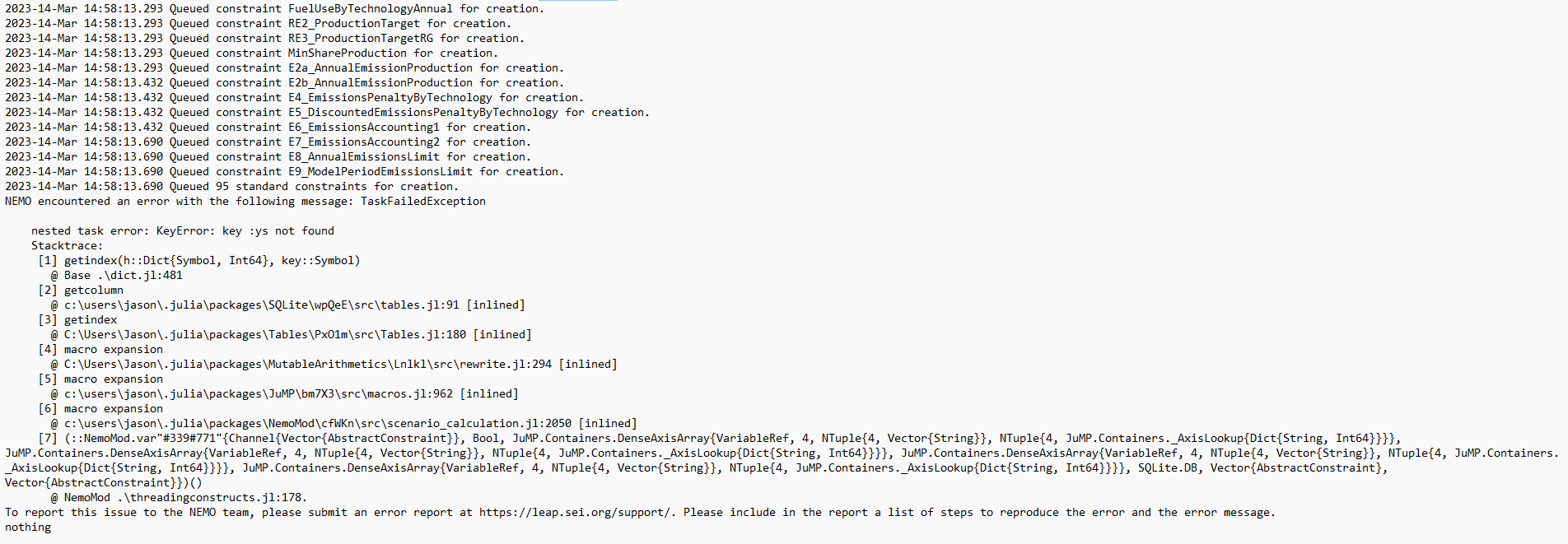Click the 'TaskFailedException' error message text

click(x=423, y=202)
